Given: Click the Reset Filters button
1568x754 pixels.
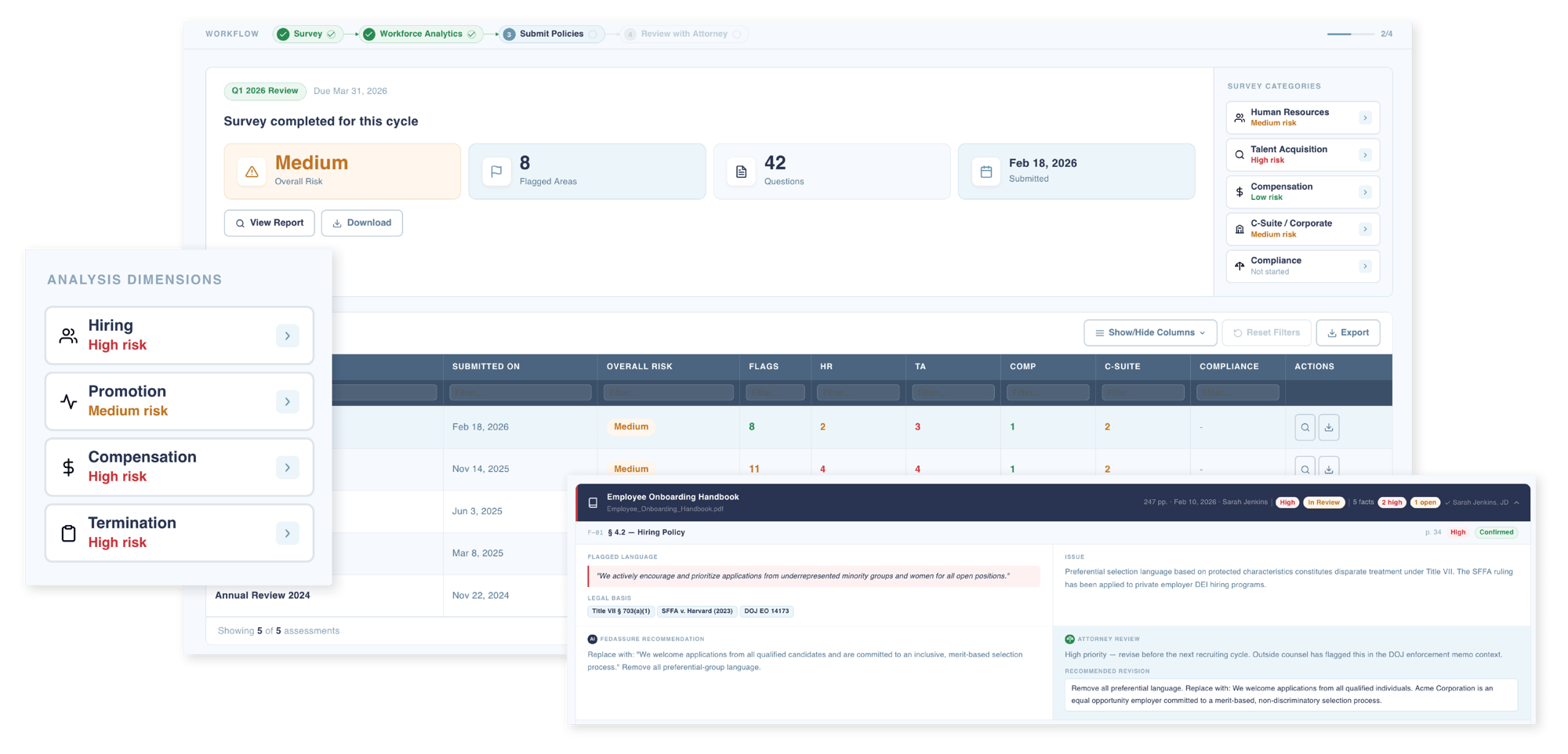Looking at the screenshot, I should [x=1266, y=332].
